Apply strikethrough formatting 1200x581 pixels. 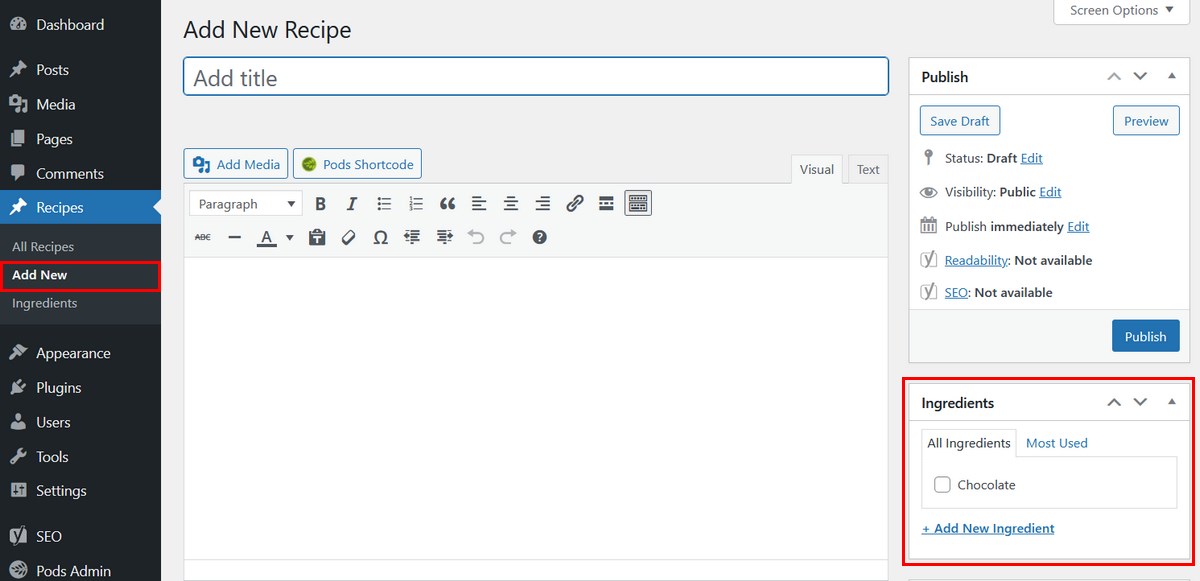(202, 237)
